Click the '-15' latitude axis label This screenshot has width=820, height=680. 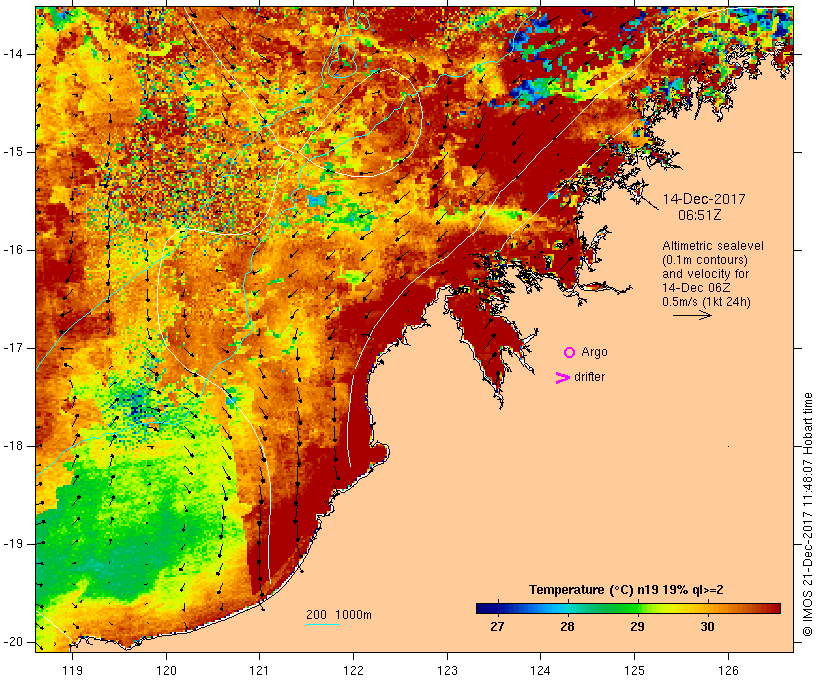pyautogui.click(x=13, y=152)
